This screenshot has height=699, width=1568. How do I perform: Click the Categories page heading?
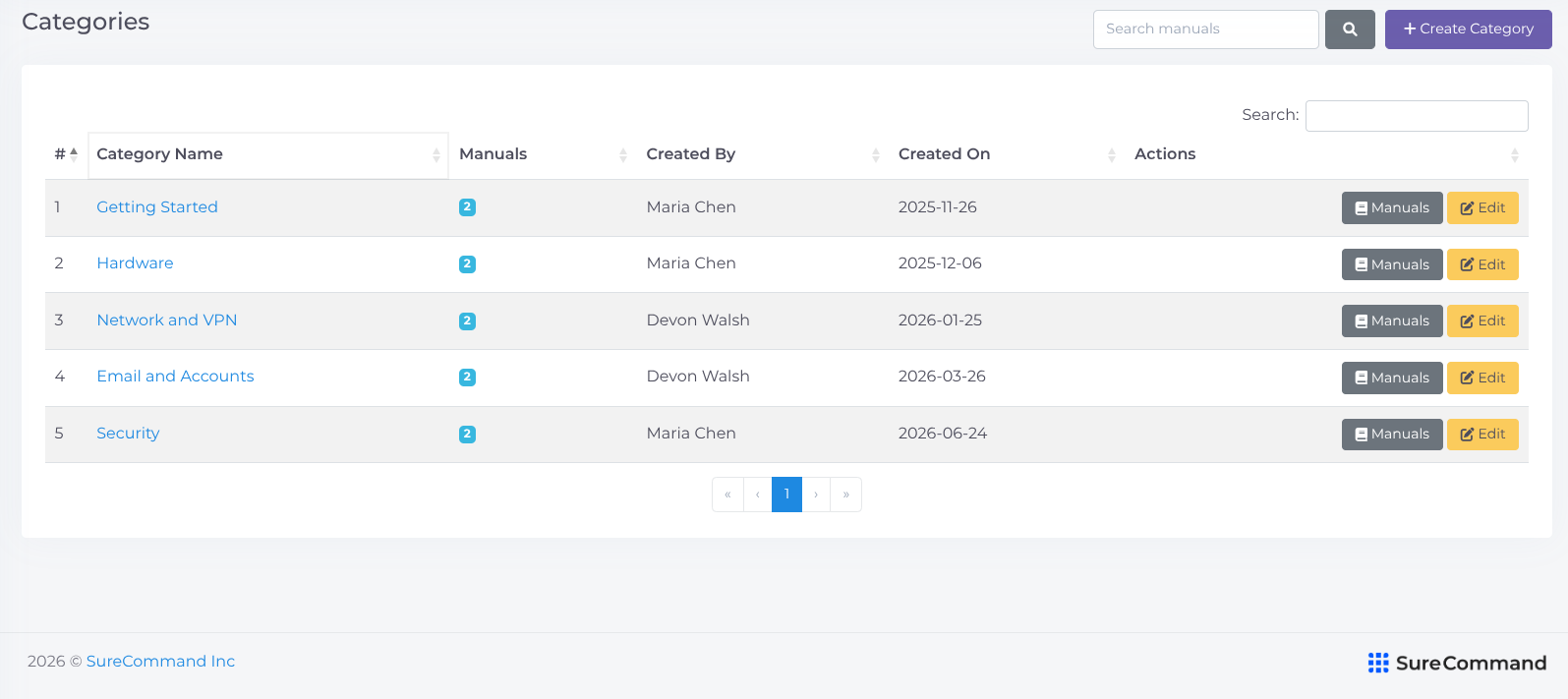86,22
